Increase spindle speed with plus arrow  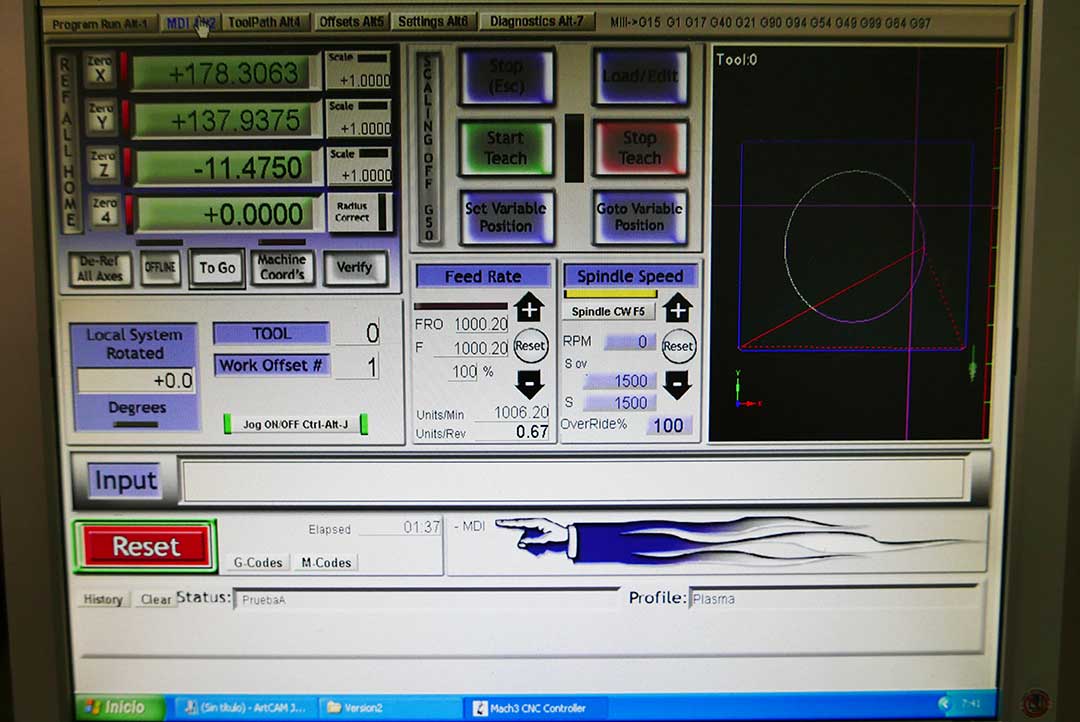(678, 309)
